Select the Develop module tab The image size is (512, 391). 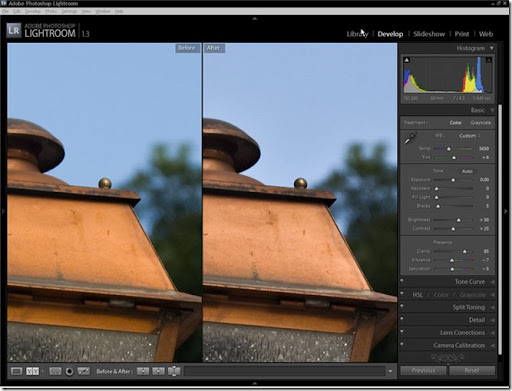click(x=390, y=34)
